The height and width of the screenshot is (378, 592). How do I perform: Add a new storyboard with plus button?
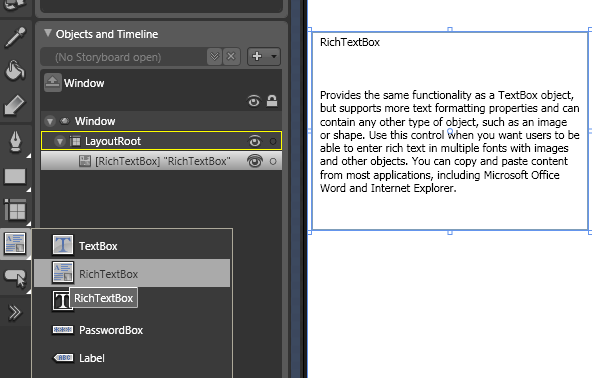[x=257, y=56]
